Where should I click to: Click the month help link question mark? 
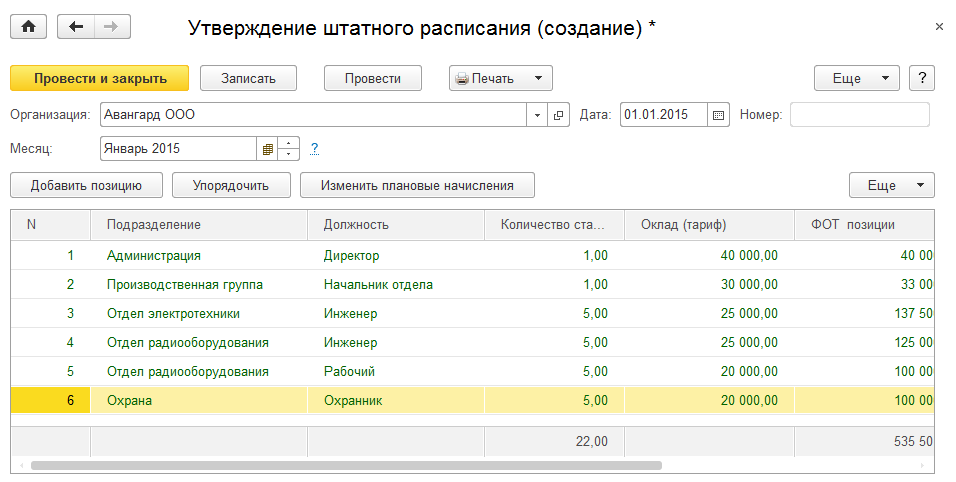pos(314,149)
